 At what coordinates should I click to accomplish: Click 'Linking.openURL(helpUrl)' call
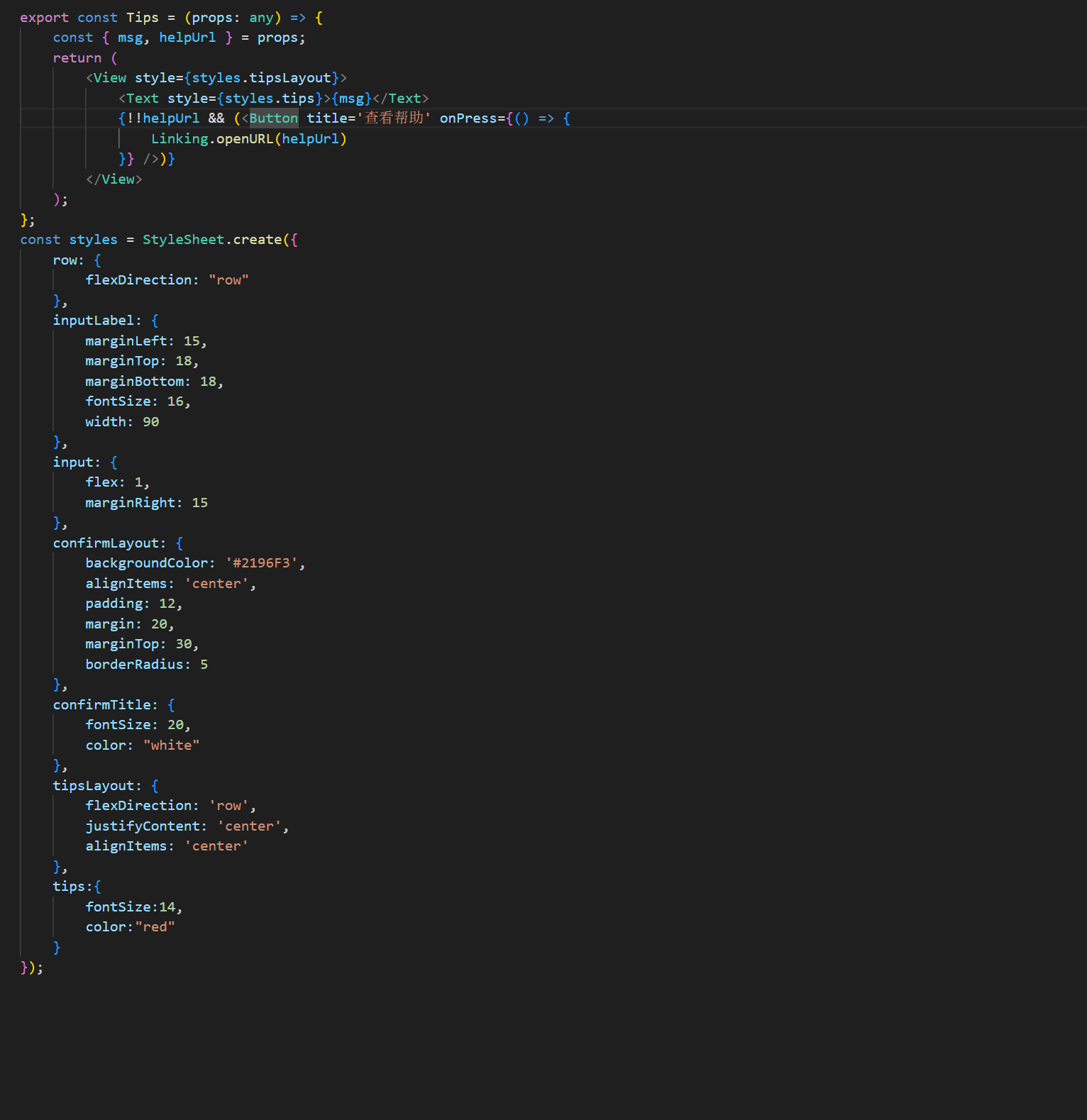(249, 138)
